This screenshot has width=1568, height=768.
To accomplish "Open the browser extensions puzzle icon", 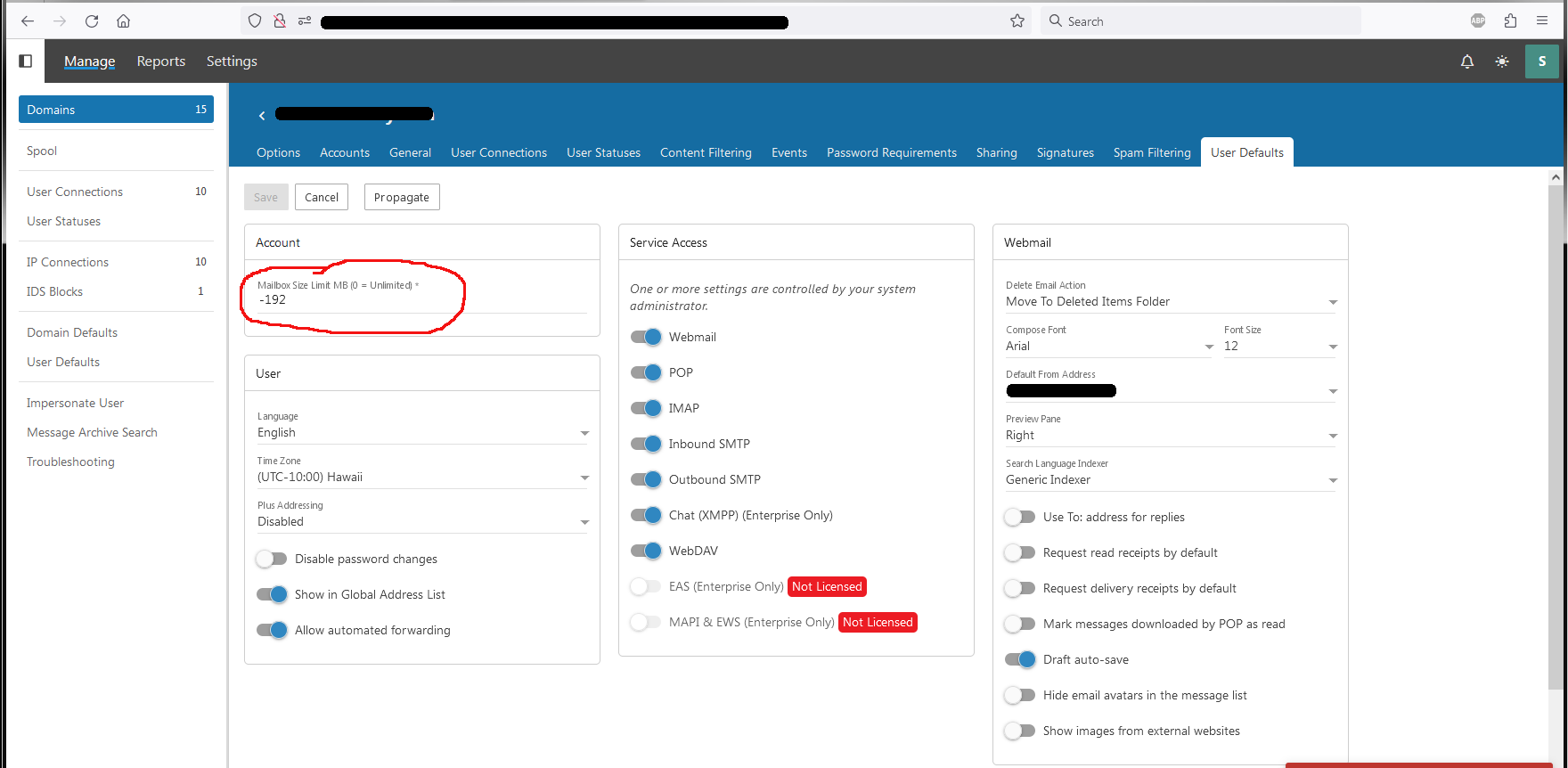I will point(1510,21).
